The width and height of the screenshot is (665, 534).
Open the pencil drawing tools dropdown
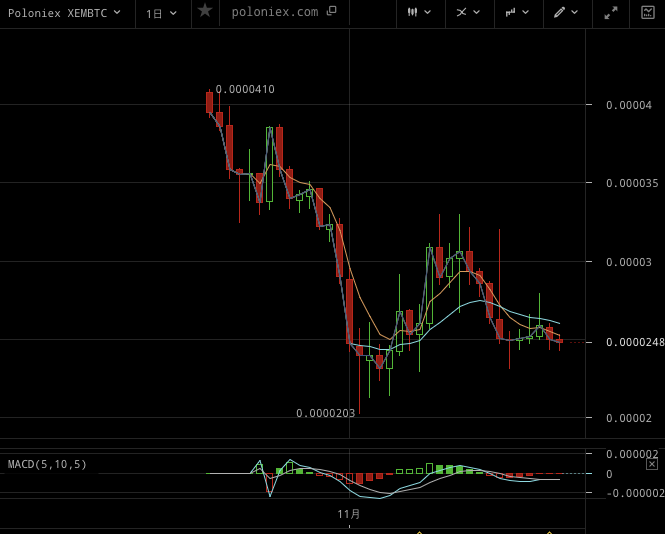pyautogui.click(x=566, y=12)
